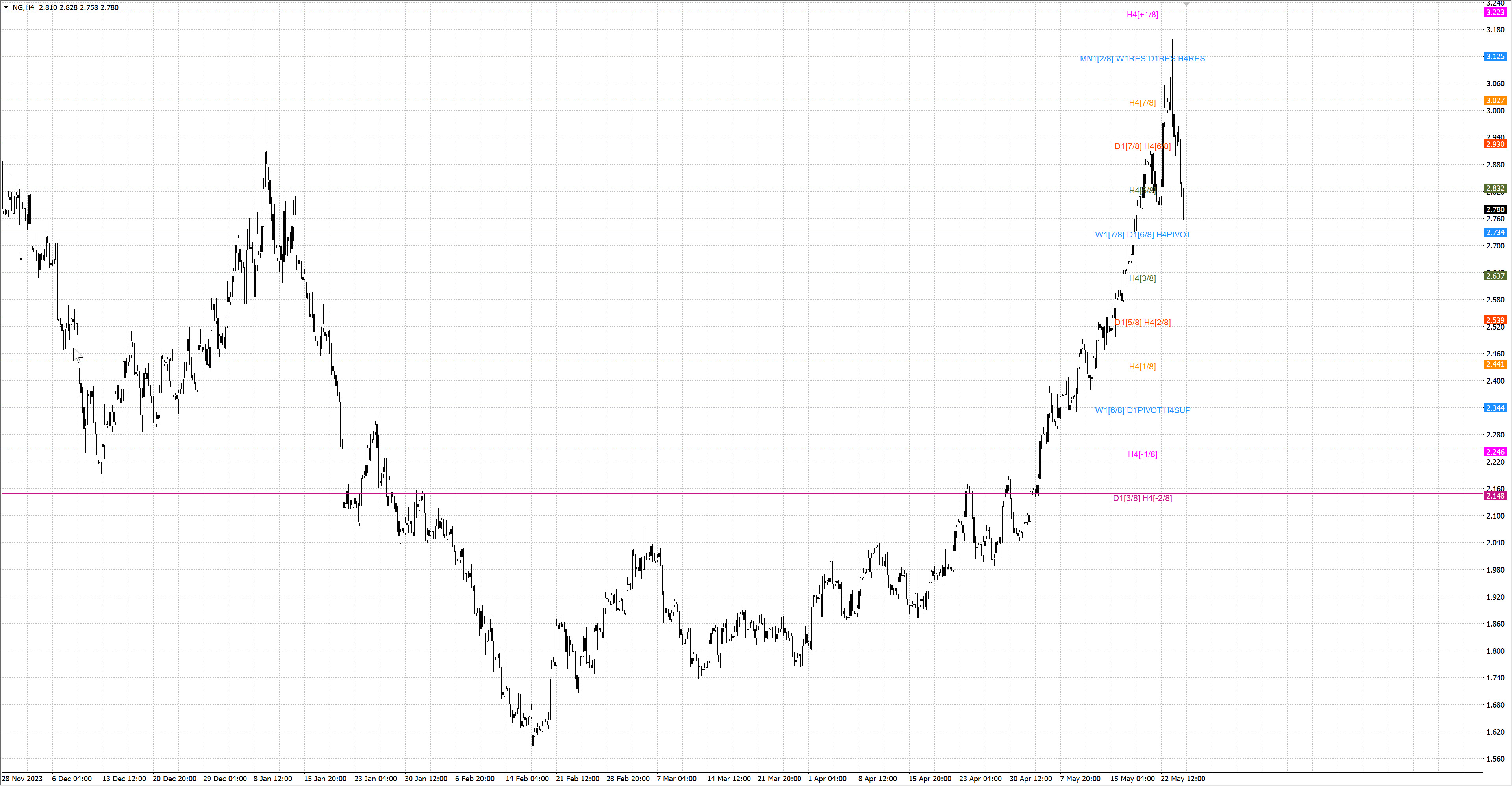This screenshot has height=786, width=1512.
Task: Click the 14 Feb 04:00 date marker
Action: 526,779
